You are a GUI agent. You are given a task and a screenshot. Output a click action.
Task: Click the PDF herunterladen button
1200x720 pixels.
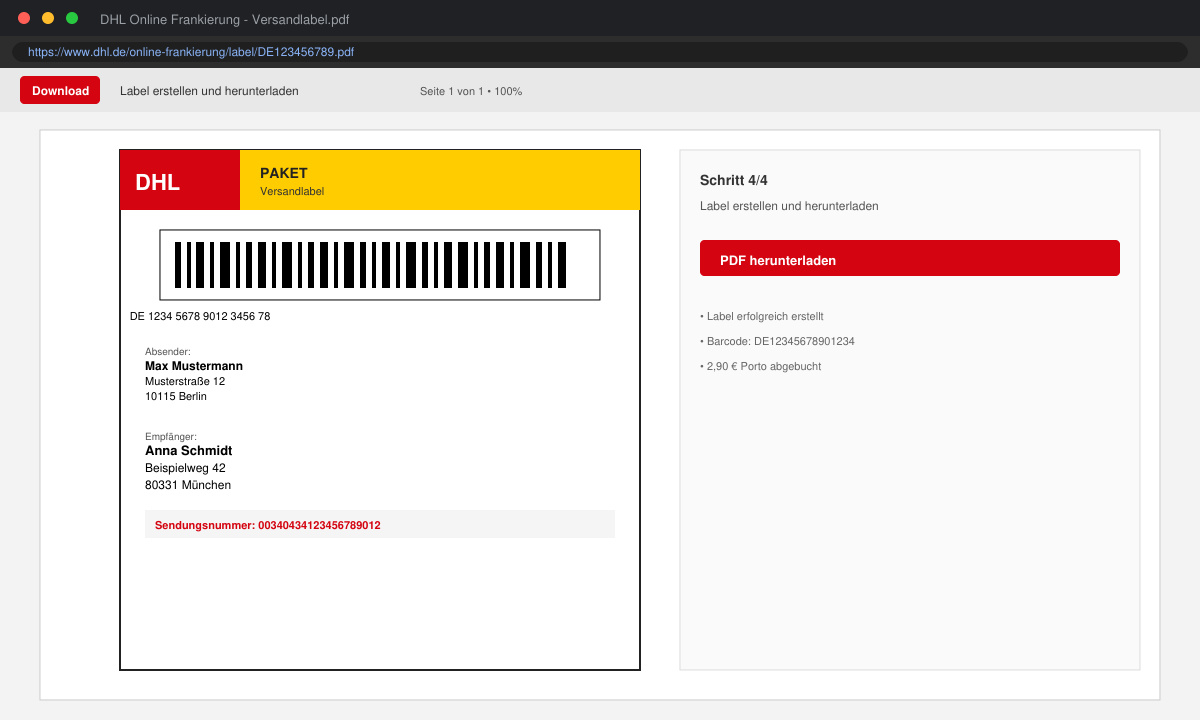pyautogui.click(x=910, y=258)
